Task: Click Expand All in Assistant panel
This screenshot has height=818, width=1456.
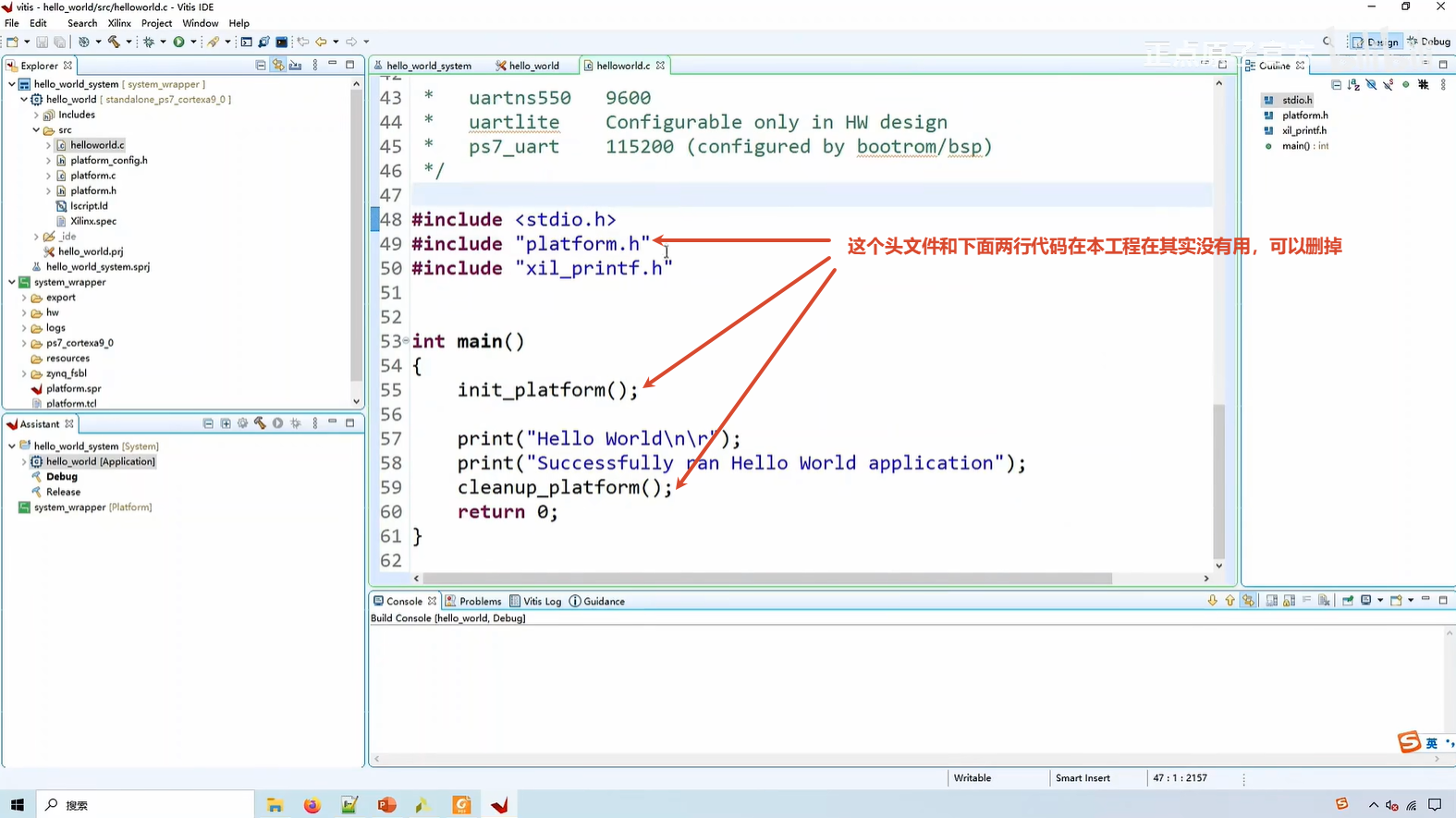Action: tap(226, 423)
